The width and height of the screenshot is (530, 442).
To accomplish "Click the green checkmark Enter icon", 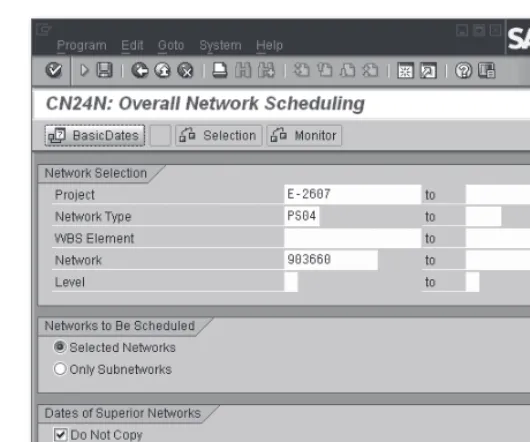I will click(53, 70).
